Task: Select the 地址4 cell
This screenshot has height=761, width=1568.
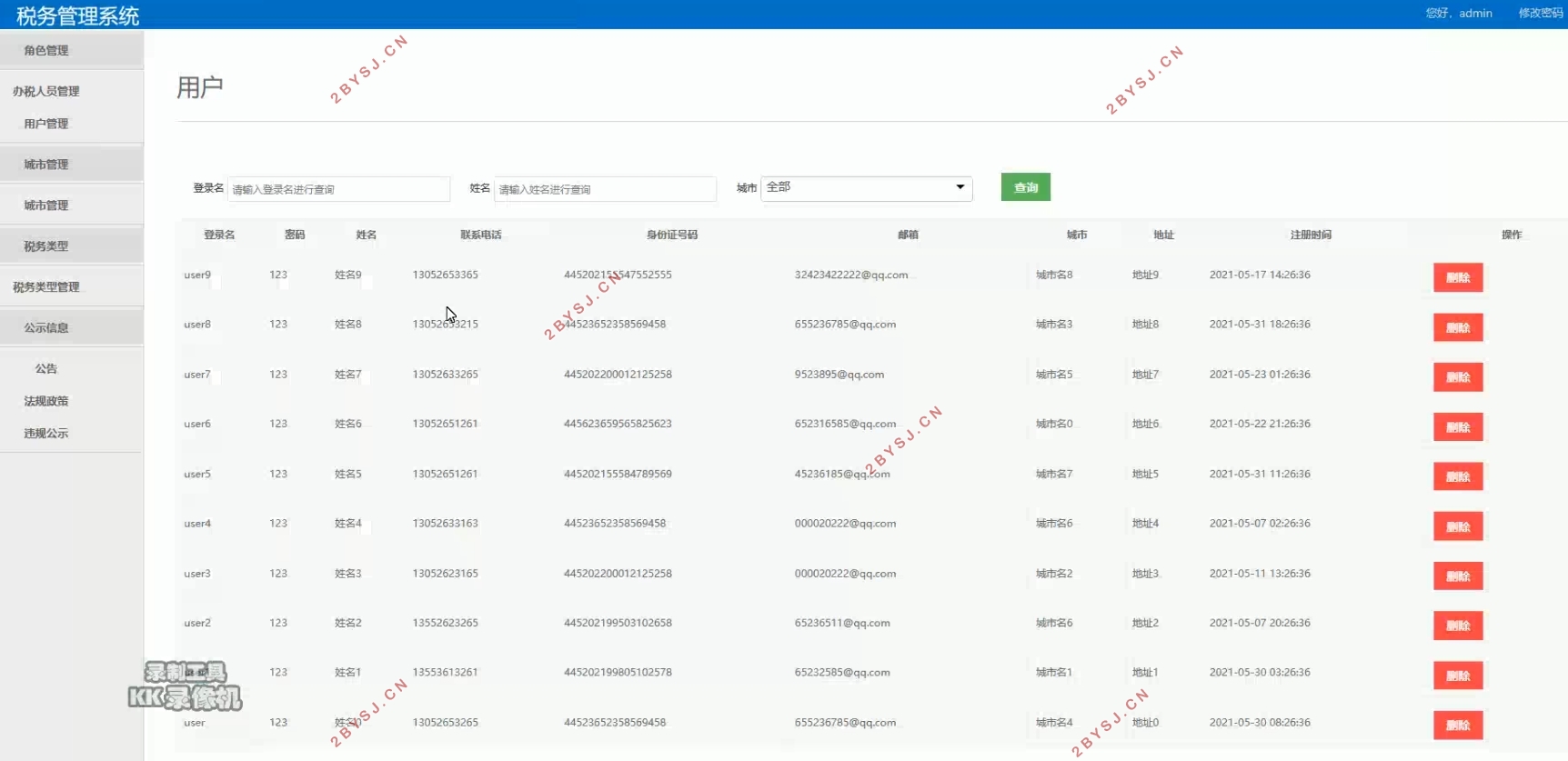Action: tap(1145, 523)
